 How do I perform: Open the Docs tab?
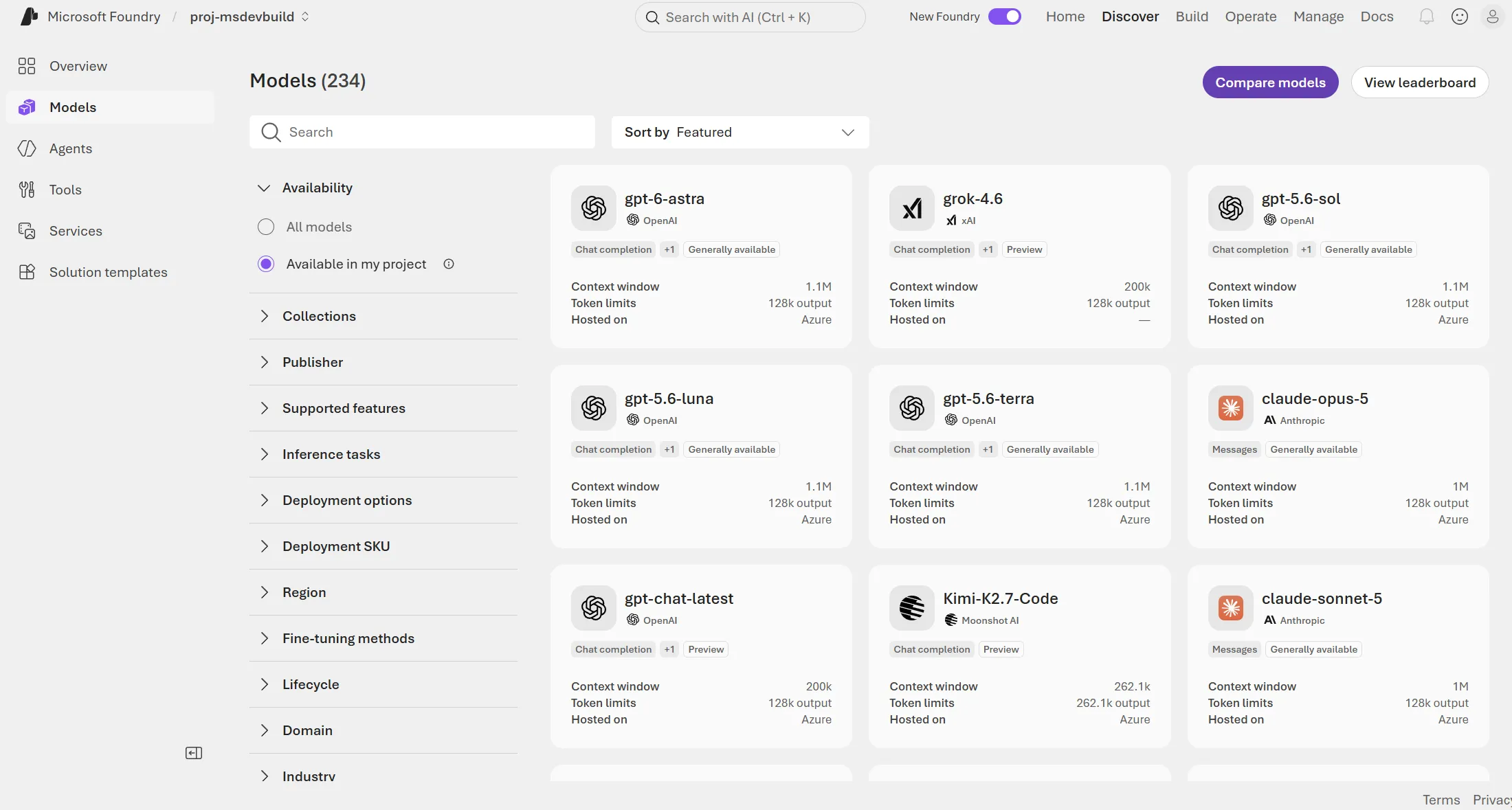[x=1377, y=16]
